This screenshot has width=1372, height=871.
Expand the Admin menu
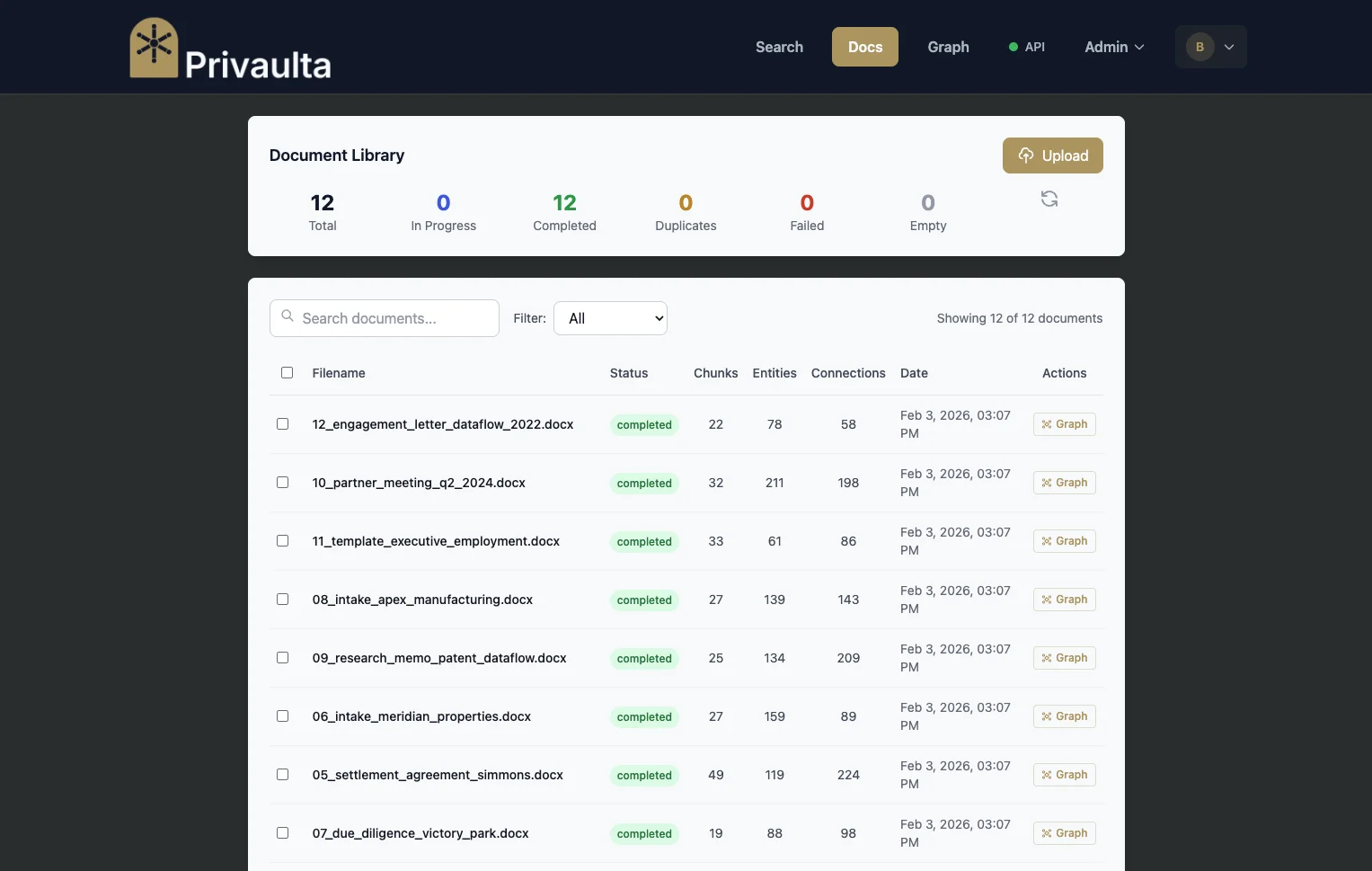coord(1114,47)
